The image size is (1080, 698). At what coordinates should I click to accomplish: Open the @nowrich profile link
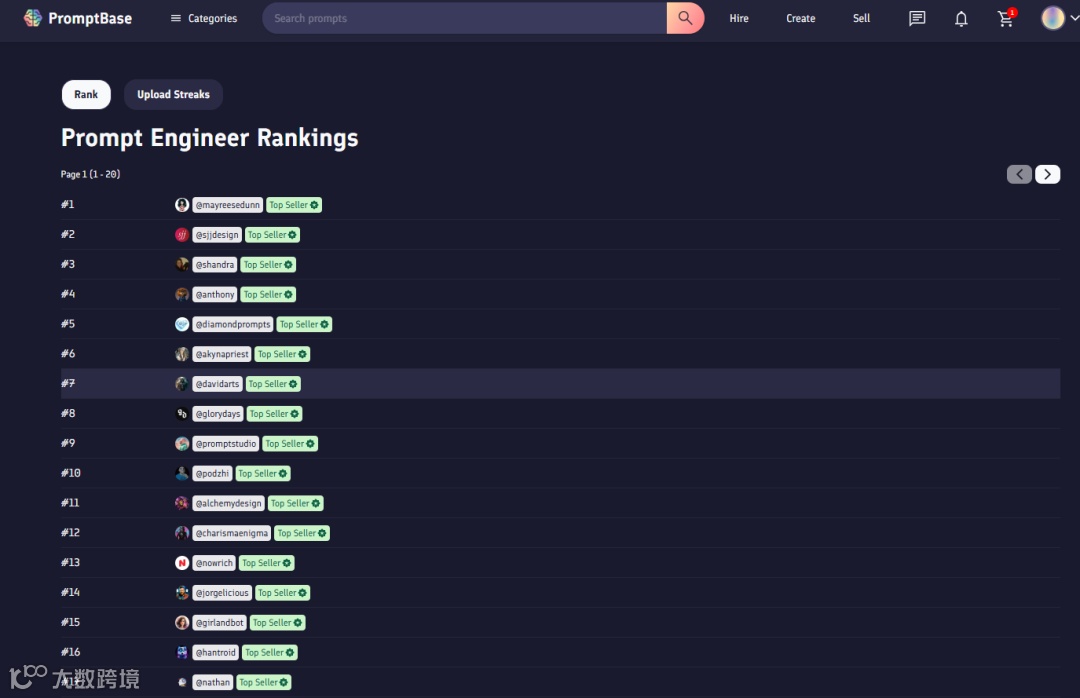[214, 563]
